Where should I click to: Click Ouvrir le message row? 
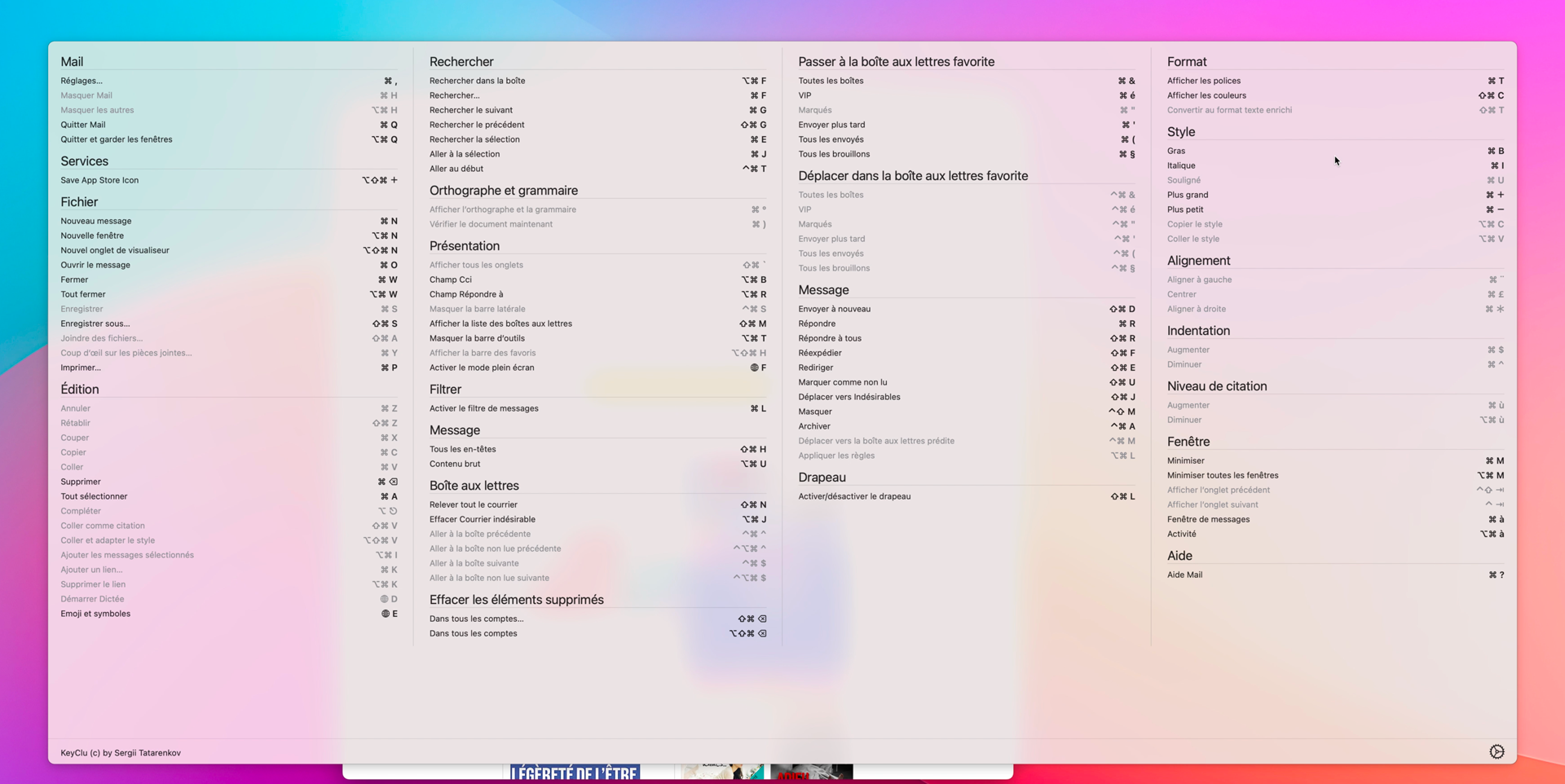coord(229,265)
